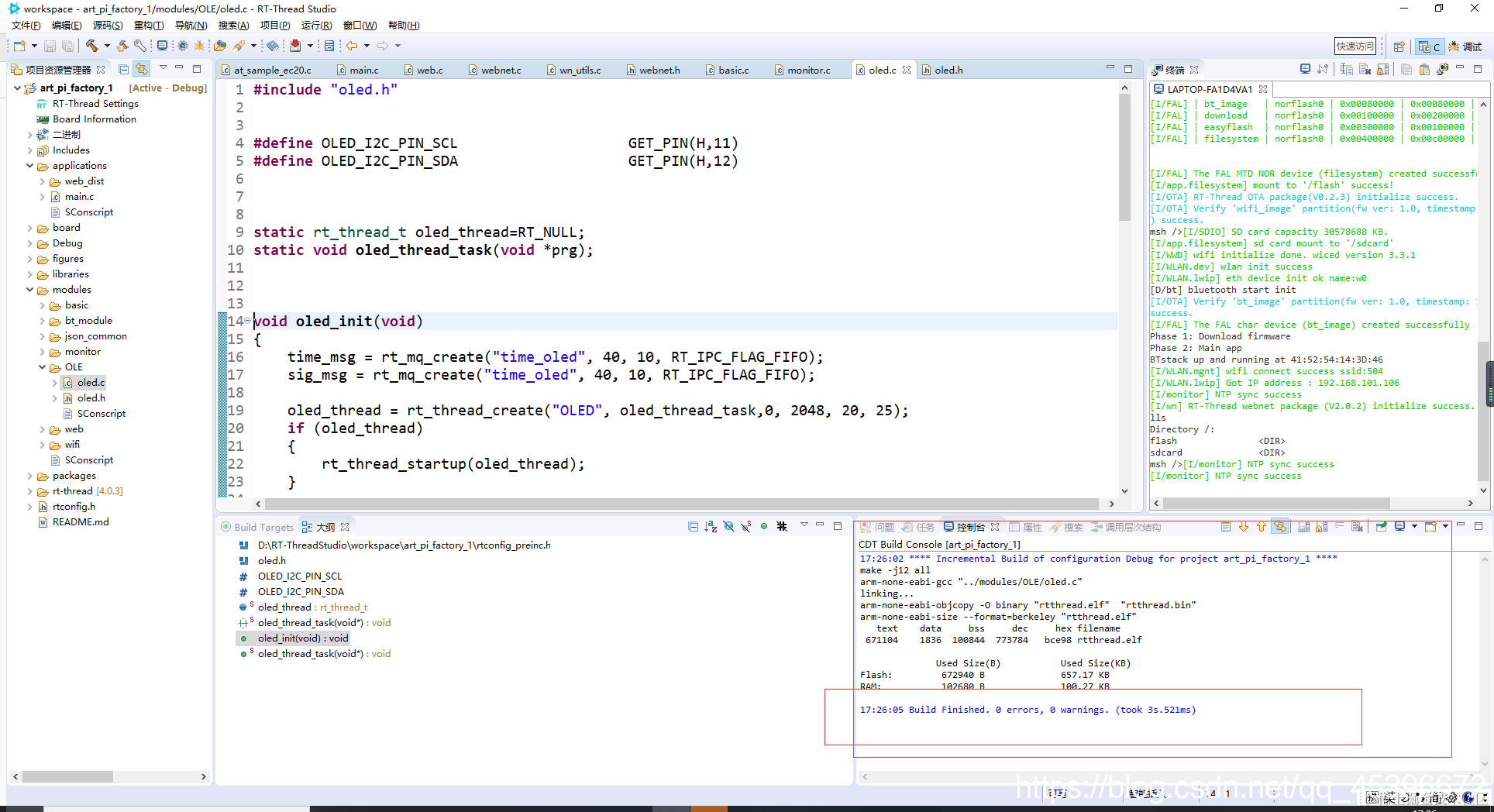Viewport: 1494px width, 812px height.
Task: Switch to the monitor.c editor tab
Action: [808, 70]
